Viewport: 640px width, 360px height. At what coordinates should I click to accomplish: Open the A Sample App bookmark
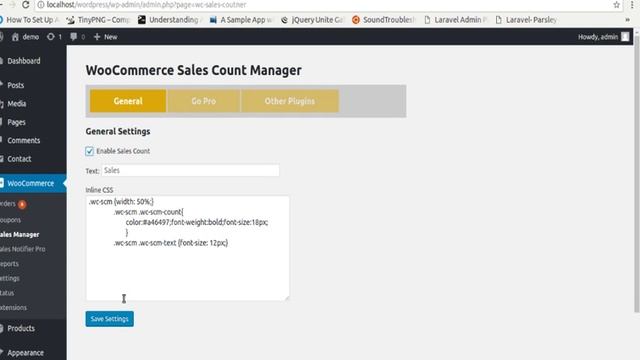[241, 20]
